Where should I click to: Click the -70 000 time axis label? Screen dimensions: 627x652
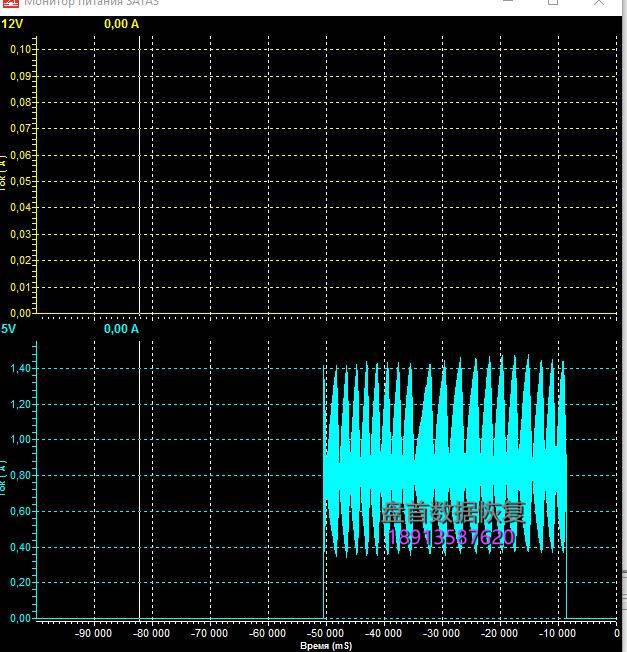pyautogui.click(x=209, y=633)
